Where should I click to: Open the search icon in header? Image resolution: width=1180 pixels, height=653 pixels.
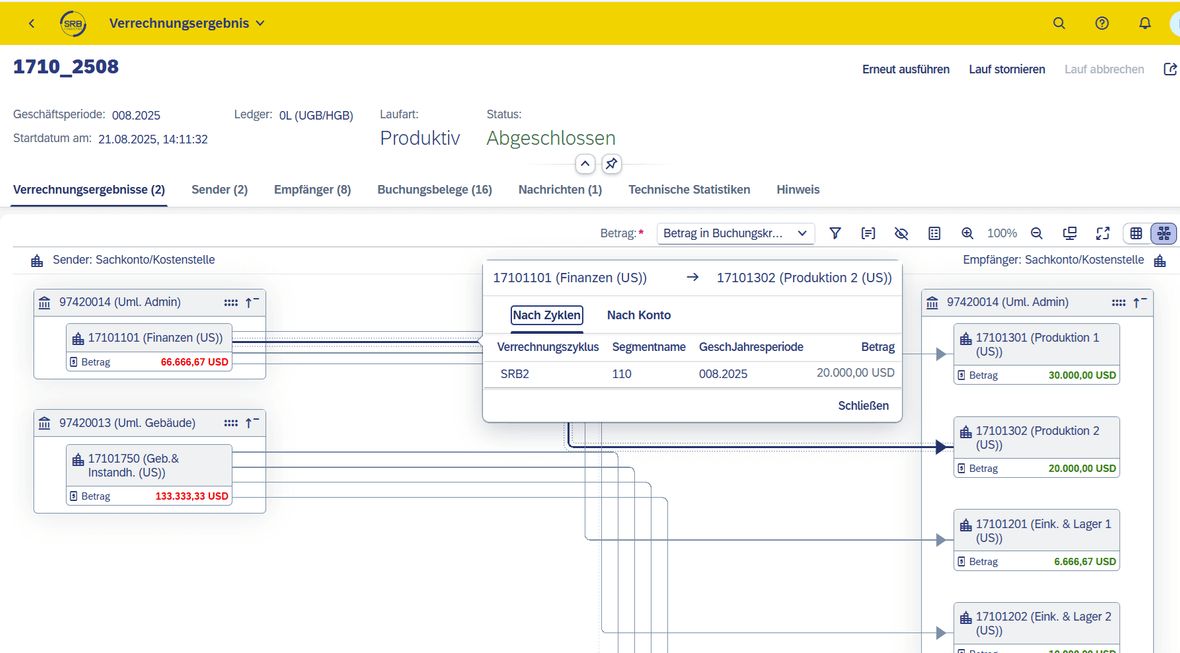pyautogui.click(x=1059, y=23)
